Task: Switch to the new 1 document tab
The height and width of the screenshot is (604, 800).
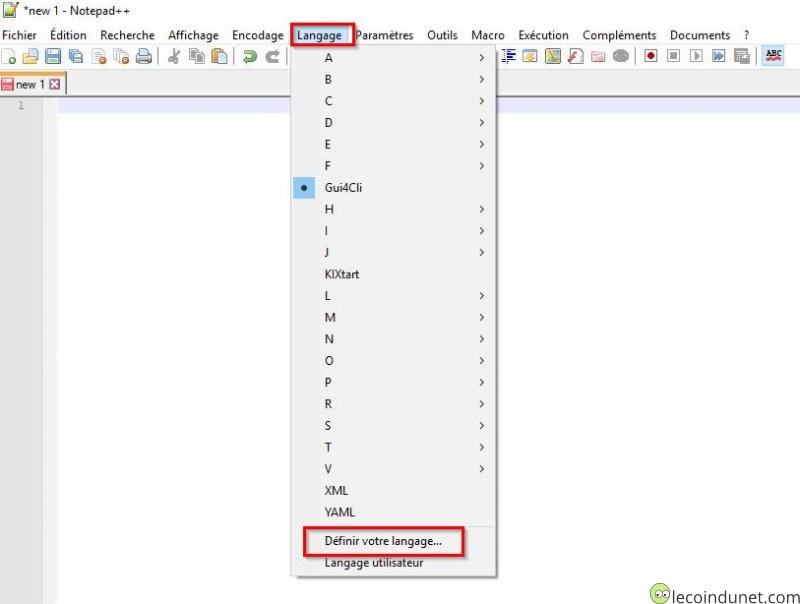Action: 30,85
